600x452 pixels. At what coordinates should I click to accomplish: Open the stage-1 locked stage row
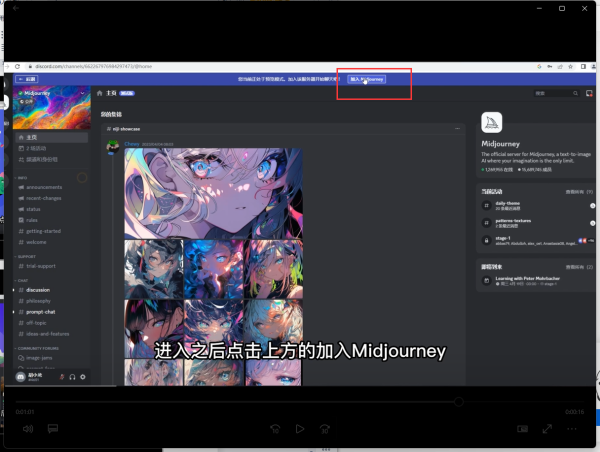coord(536,240)
